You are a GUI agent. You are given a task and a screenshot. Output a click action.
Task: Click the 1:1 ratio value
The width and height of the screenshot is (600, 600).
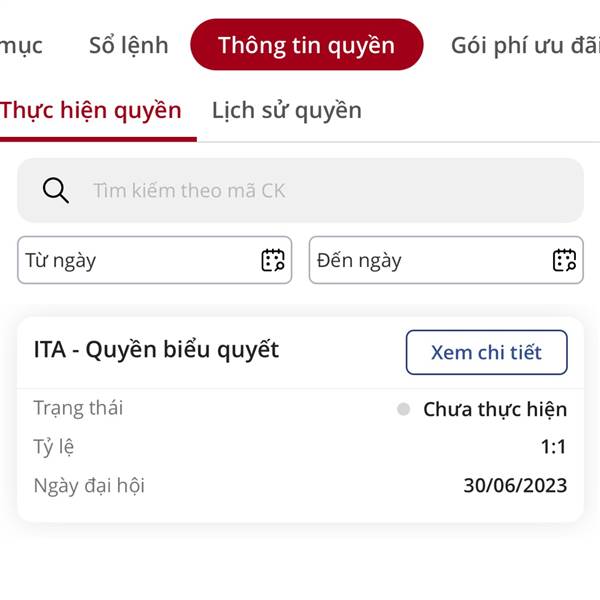coord(553,447)
